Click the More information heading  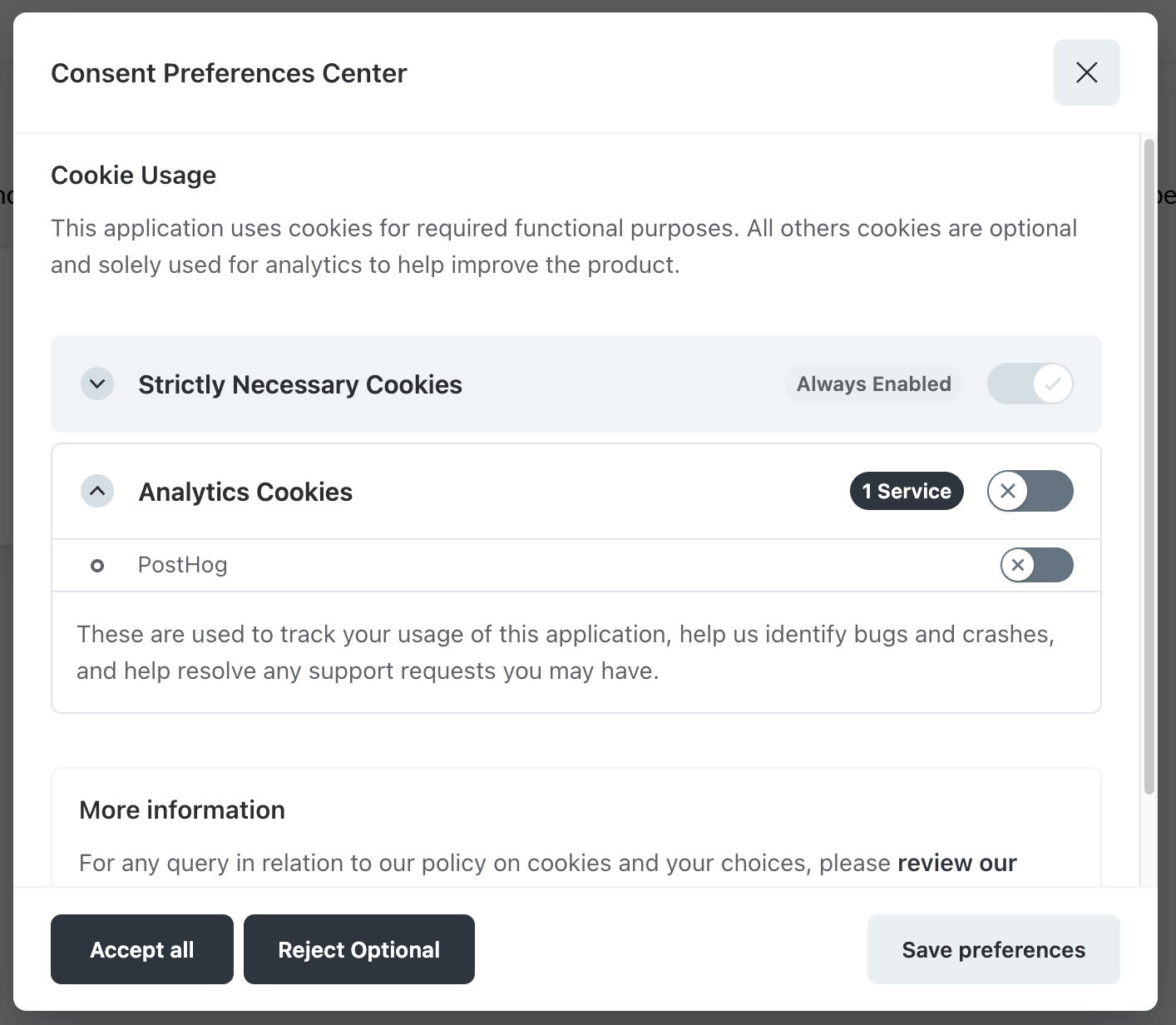[x=182, y=810]
